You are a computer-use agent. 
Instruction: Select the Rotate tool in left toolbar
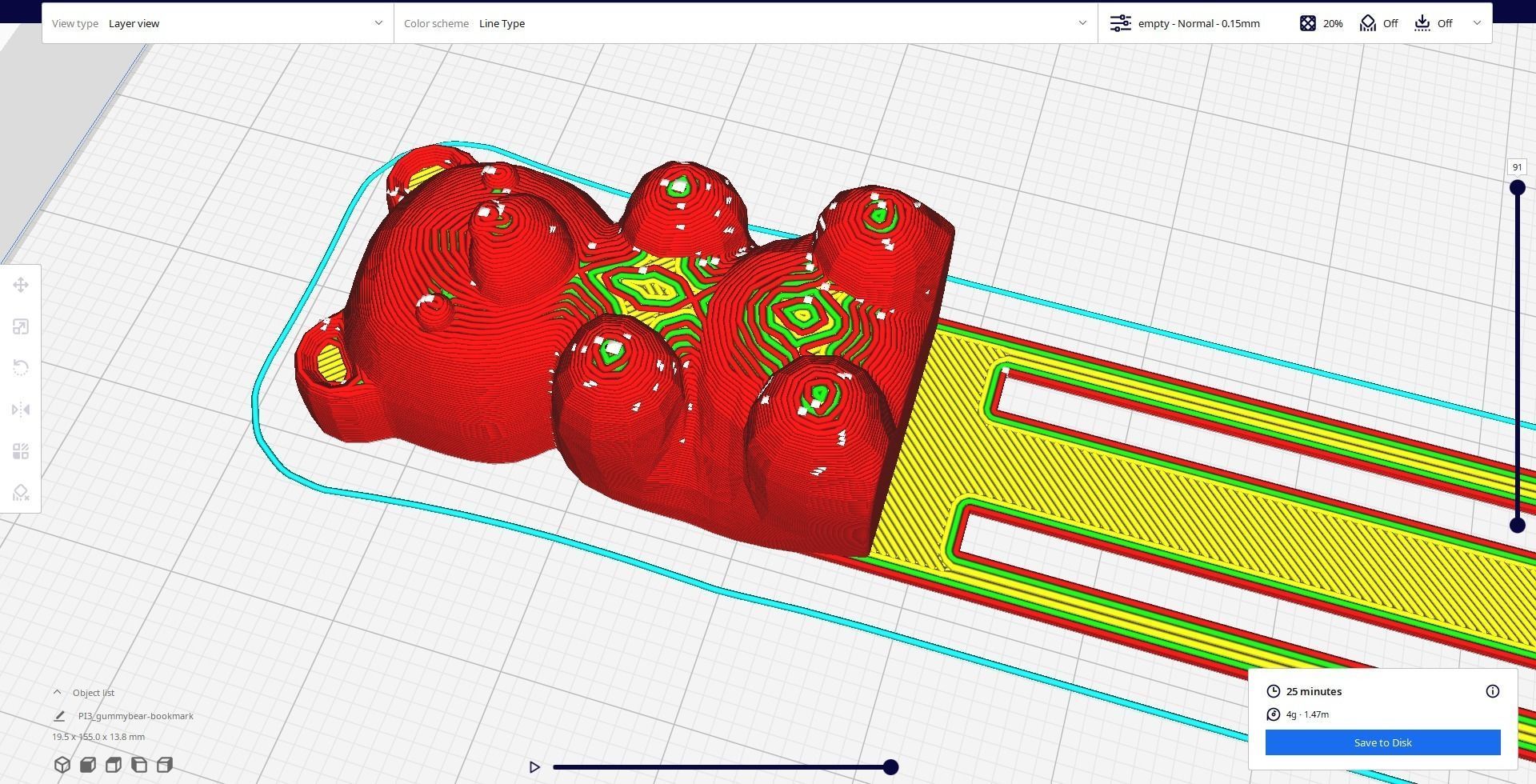point(21,368)
